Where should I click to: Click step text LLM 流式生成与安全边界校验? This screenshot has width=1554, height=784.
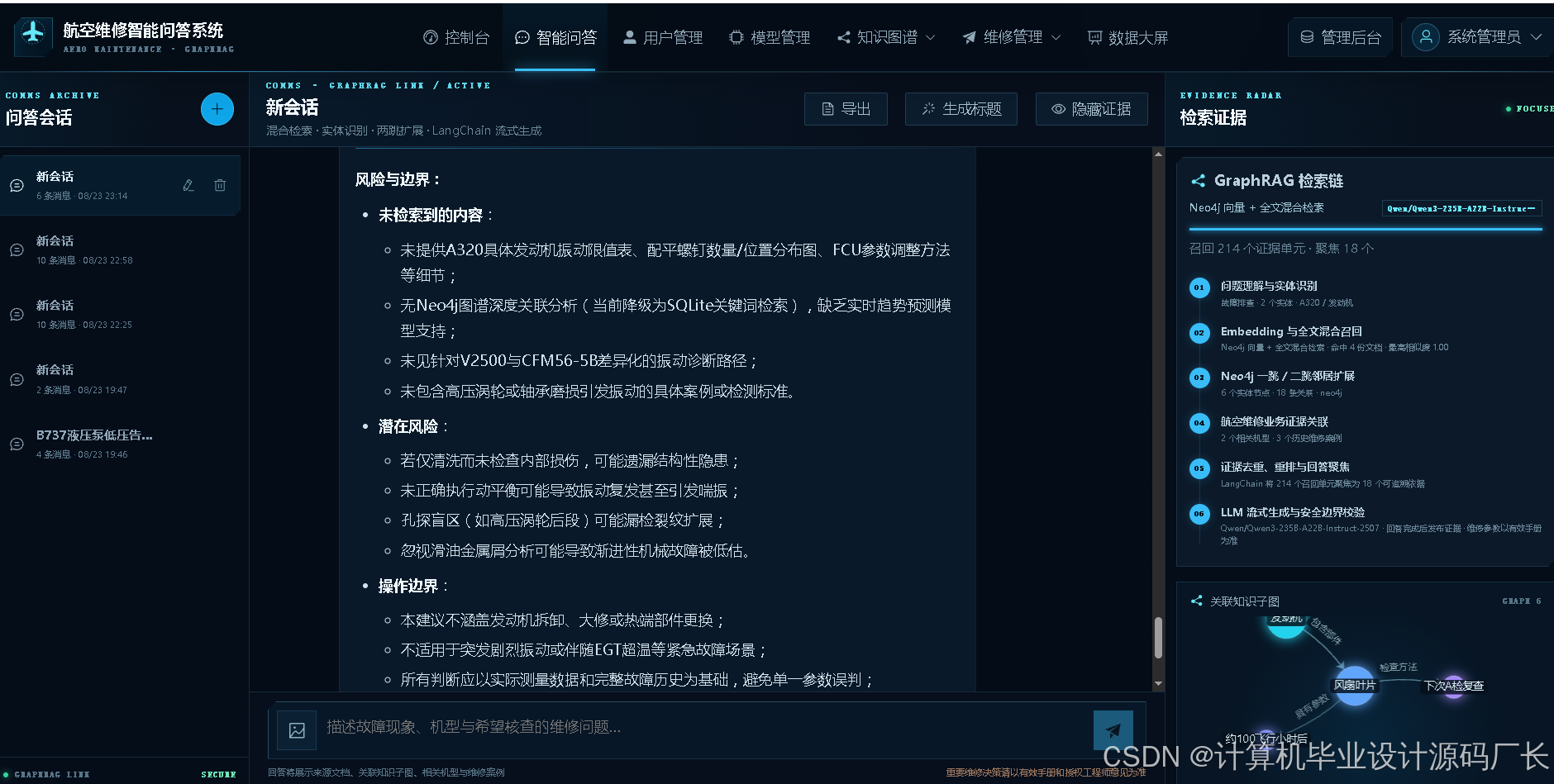click(1293, 512)
